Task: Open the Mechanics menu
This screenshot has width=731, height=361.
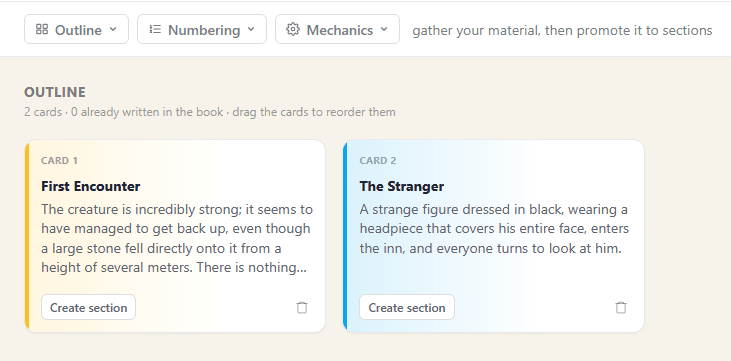Action: tap(338, 29)
